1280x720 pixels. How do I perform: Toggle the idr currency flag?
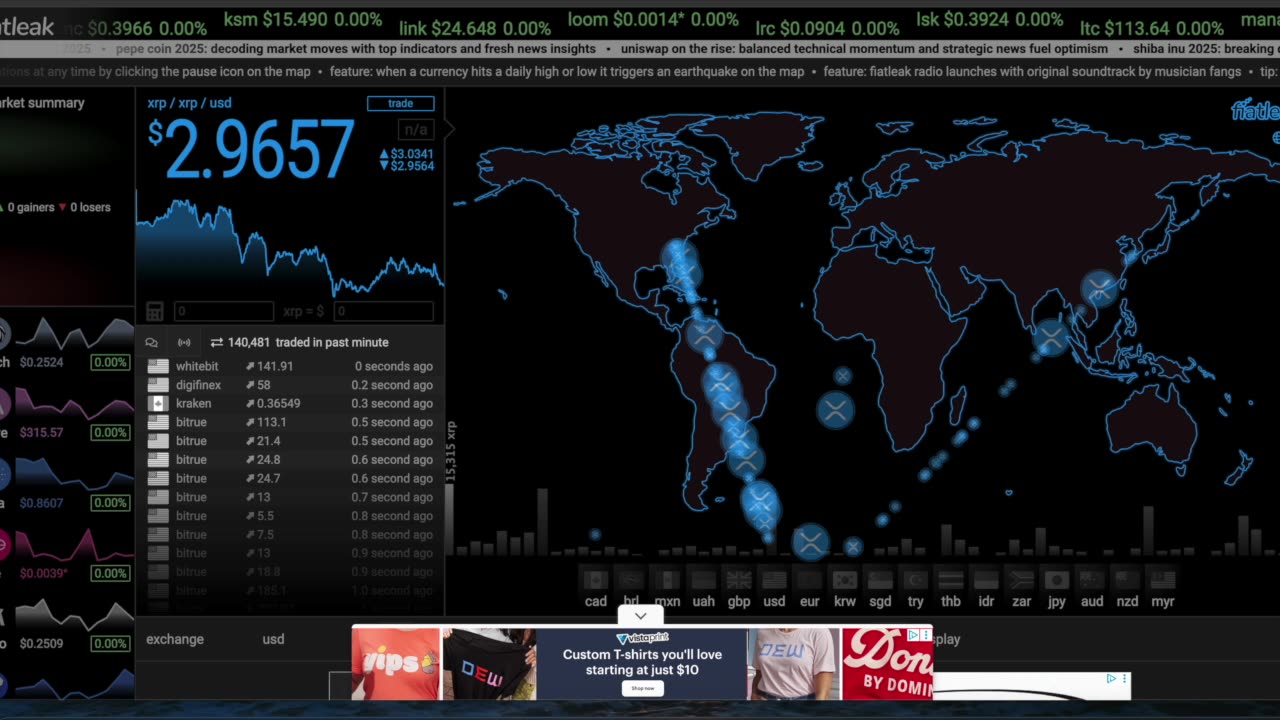[986, 580]
